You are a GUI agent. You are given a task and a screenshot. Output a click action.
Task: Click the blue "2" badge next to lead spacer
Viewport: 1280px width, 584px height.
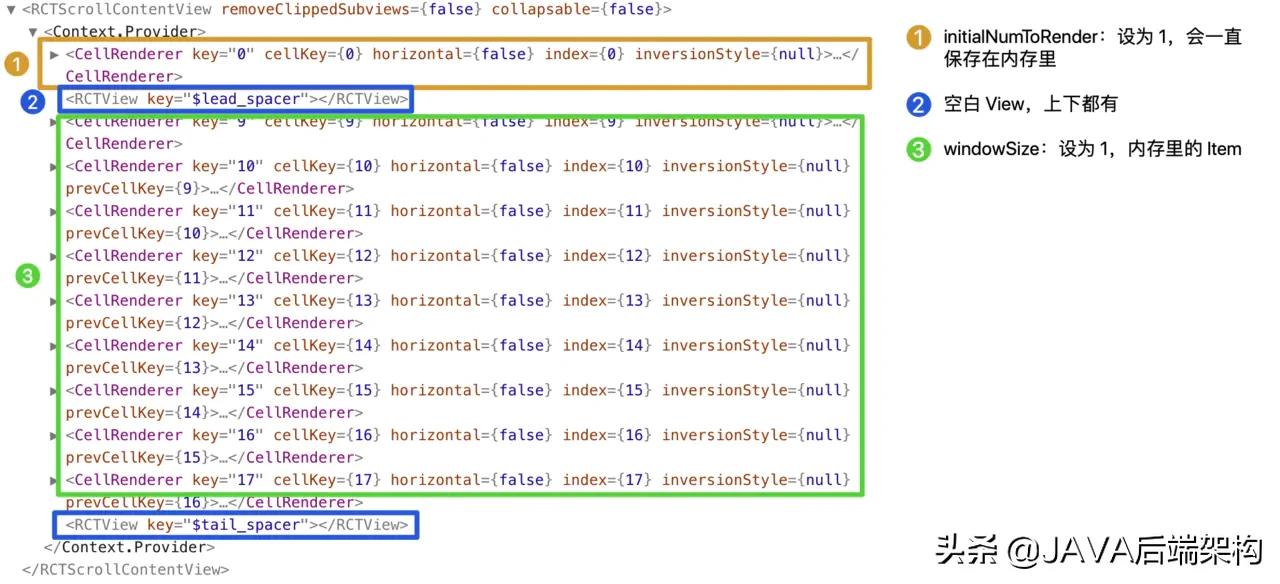pos(33,101)
